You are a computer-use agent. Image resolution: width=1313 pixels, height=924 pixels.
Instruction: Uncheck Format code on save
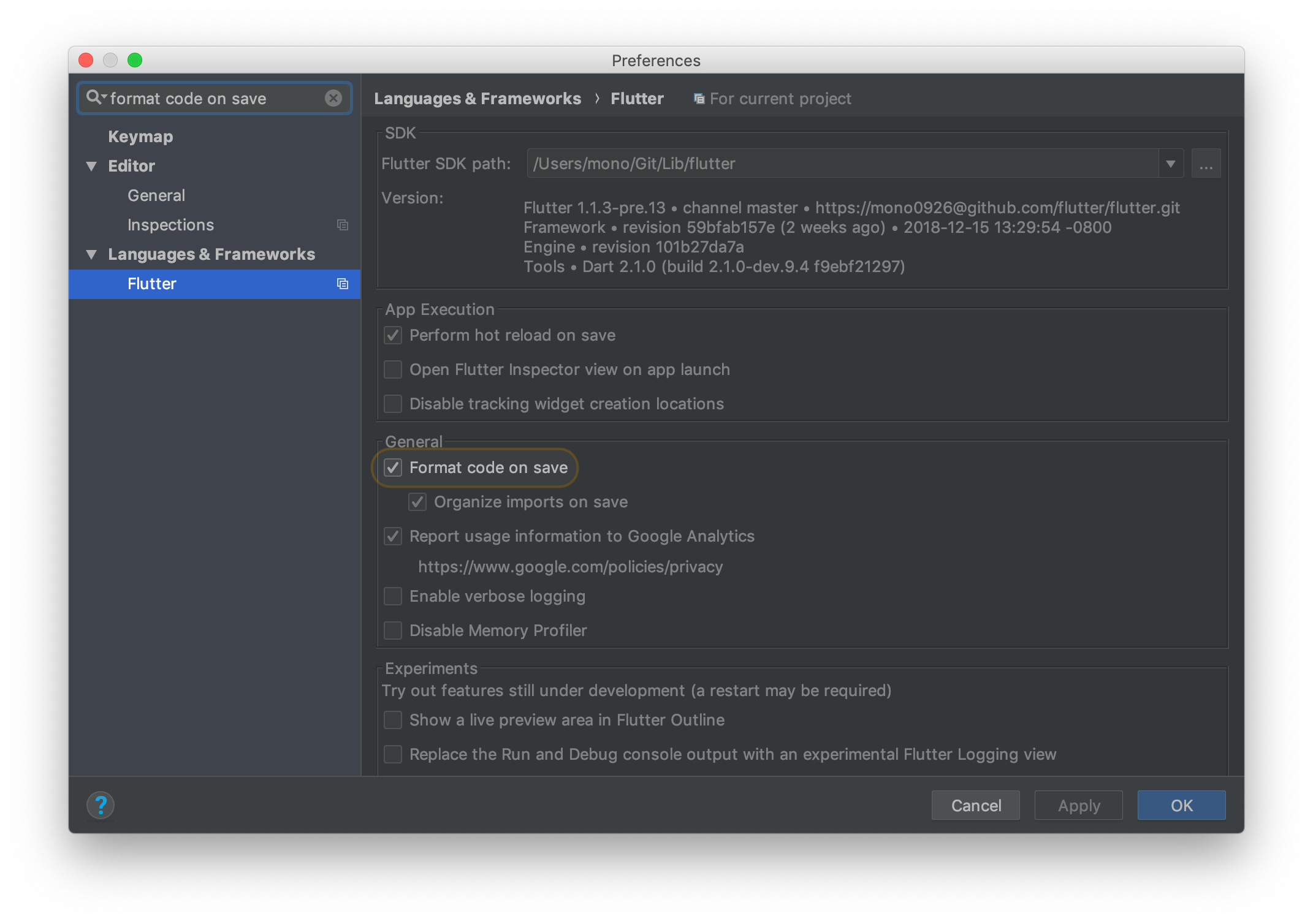(393, 468)
